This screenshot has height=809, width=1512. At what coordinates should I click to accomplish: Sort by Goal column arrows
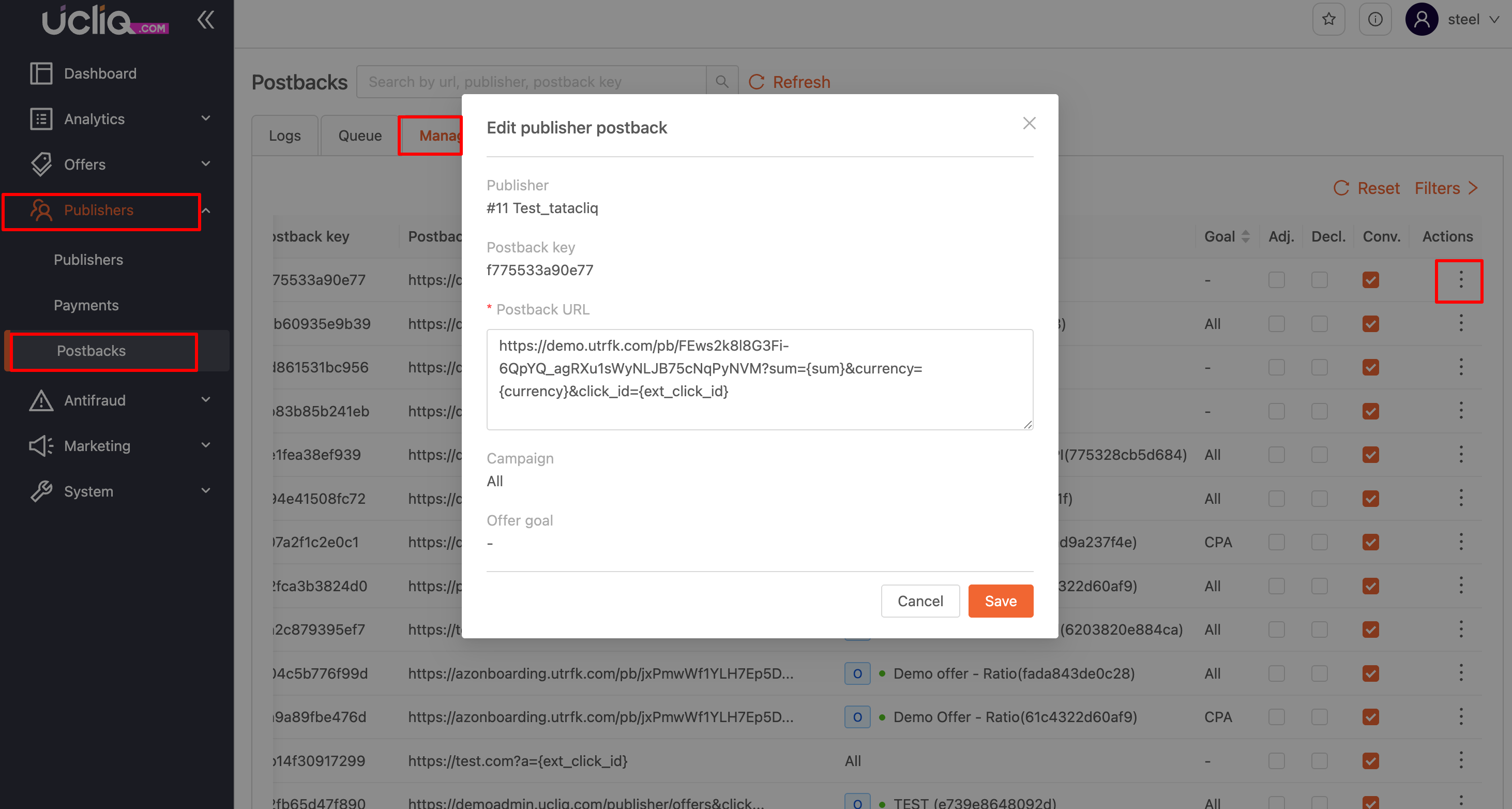tap(1246, 236)
